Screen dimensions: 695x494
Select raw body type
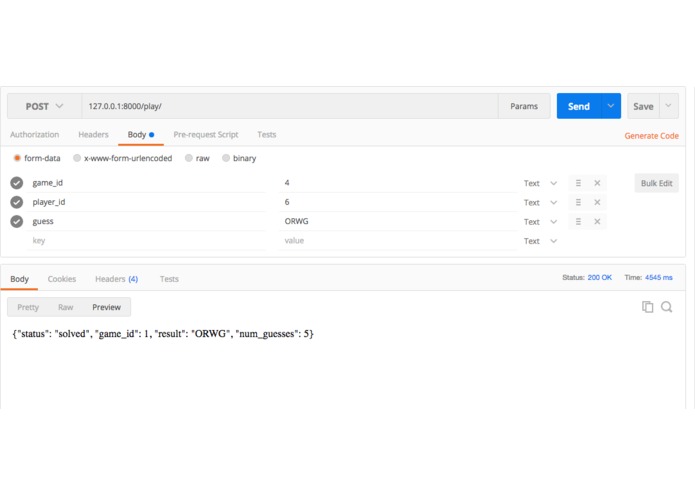[189, 158]
